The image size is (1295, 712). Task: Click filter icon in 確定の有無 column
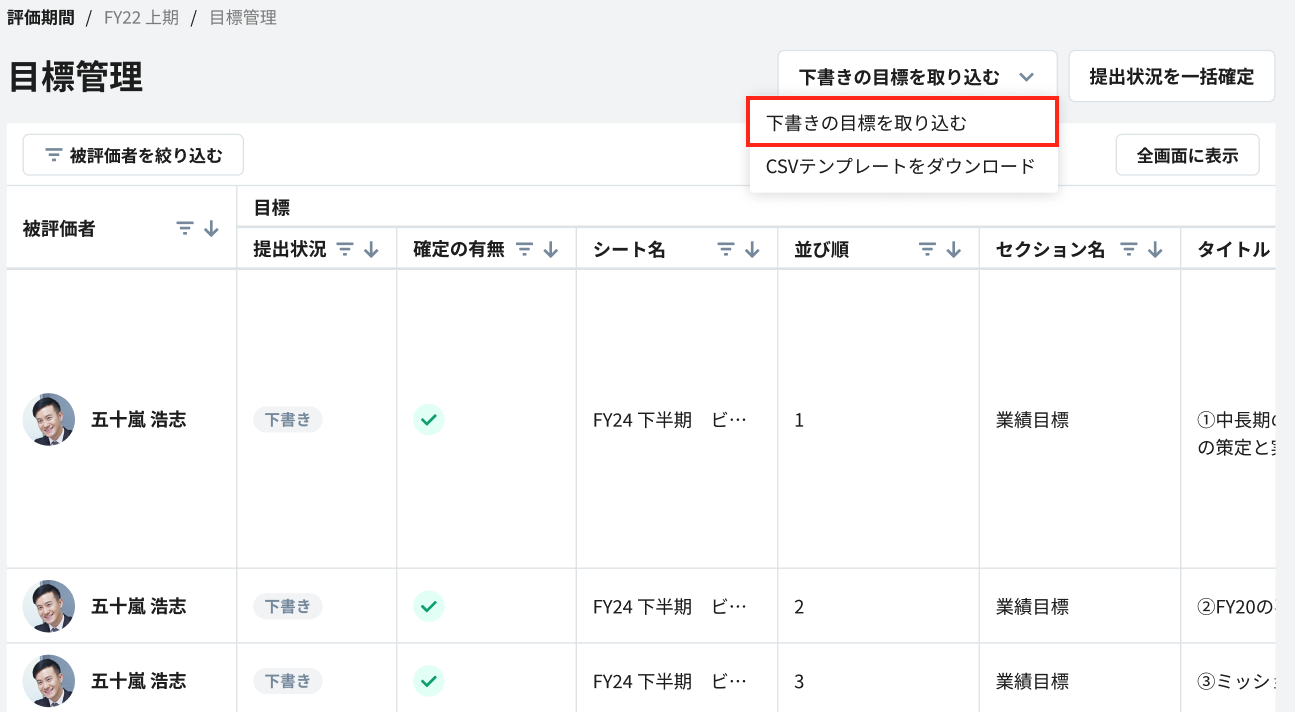coord(524,250)
